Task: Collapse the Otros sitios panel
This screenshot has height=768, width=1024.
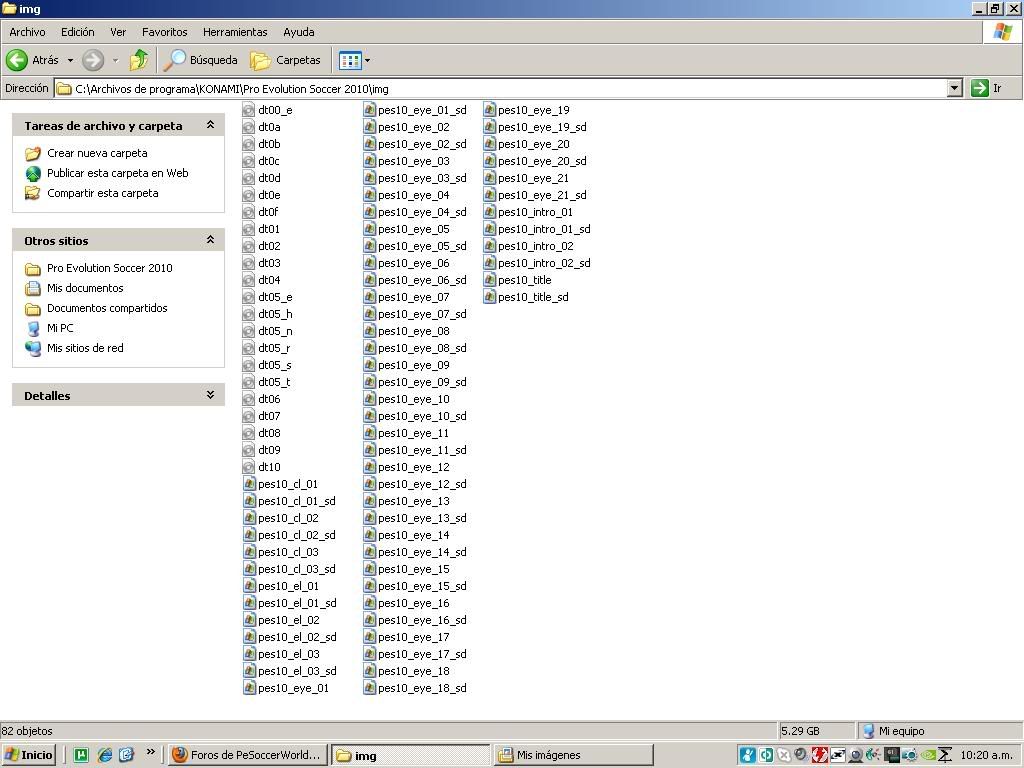Action: point(210,240)
